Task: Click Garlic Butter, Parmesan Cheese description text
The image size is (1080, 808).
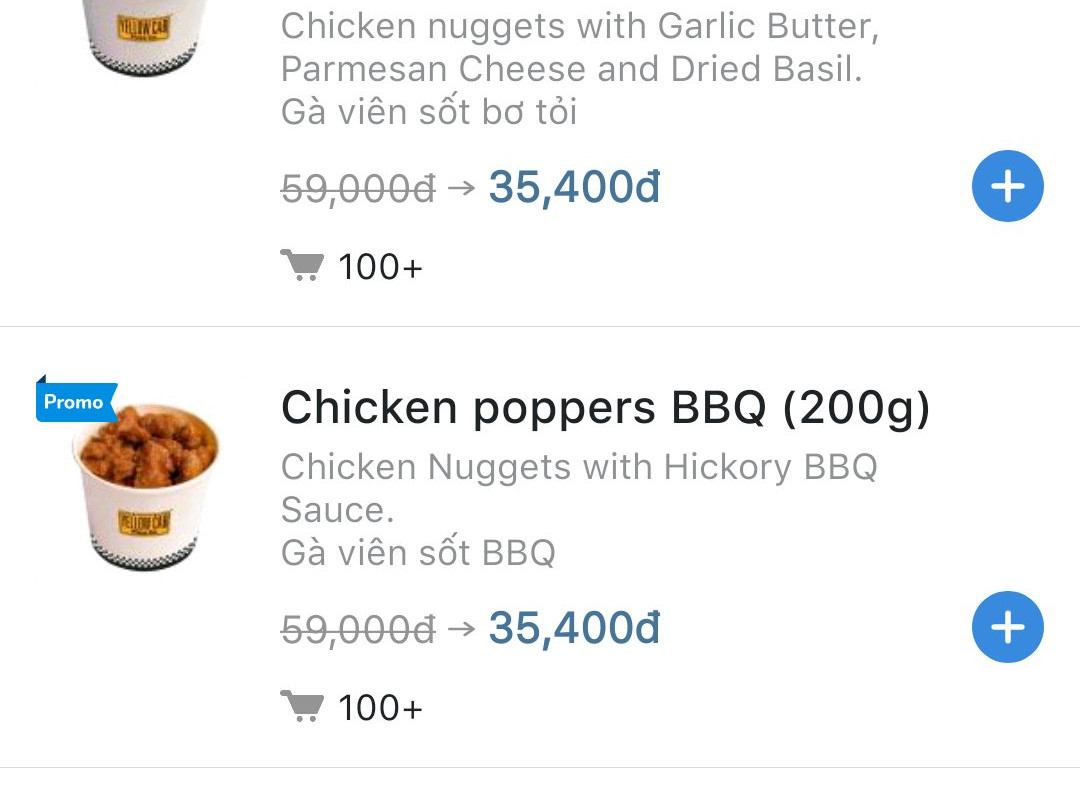Action: click(580, 48)
